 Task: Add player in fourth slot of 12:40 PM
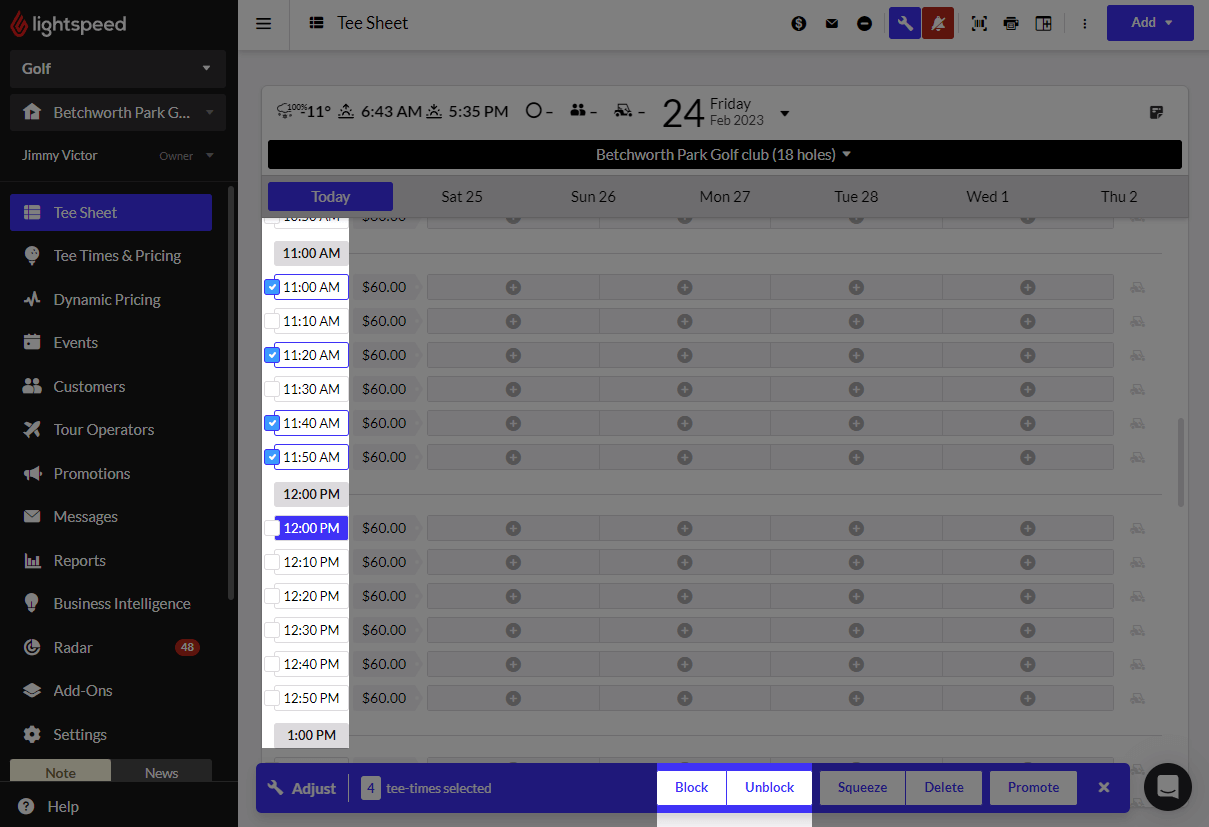[1028, 664]
